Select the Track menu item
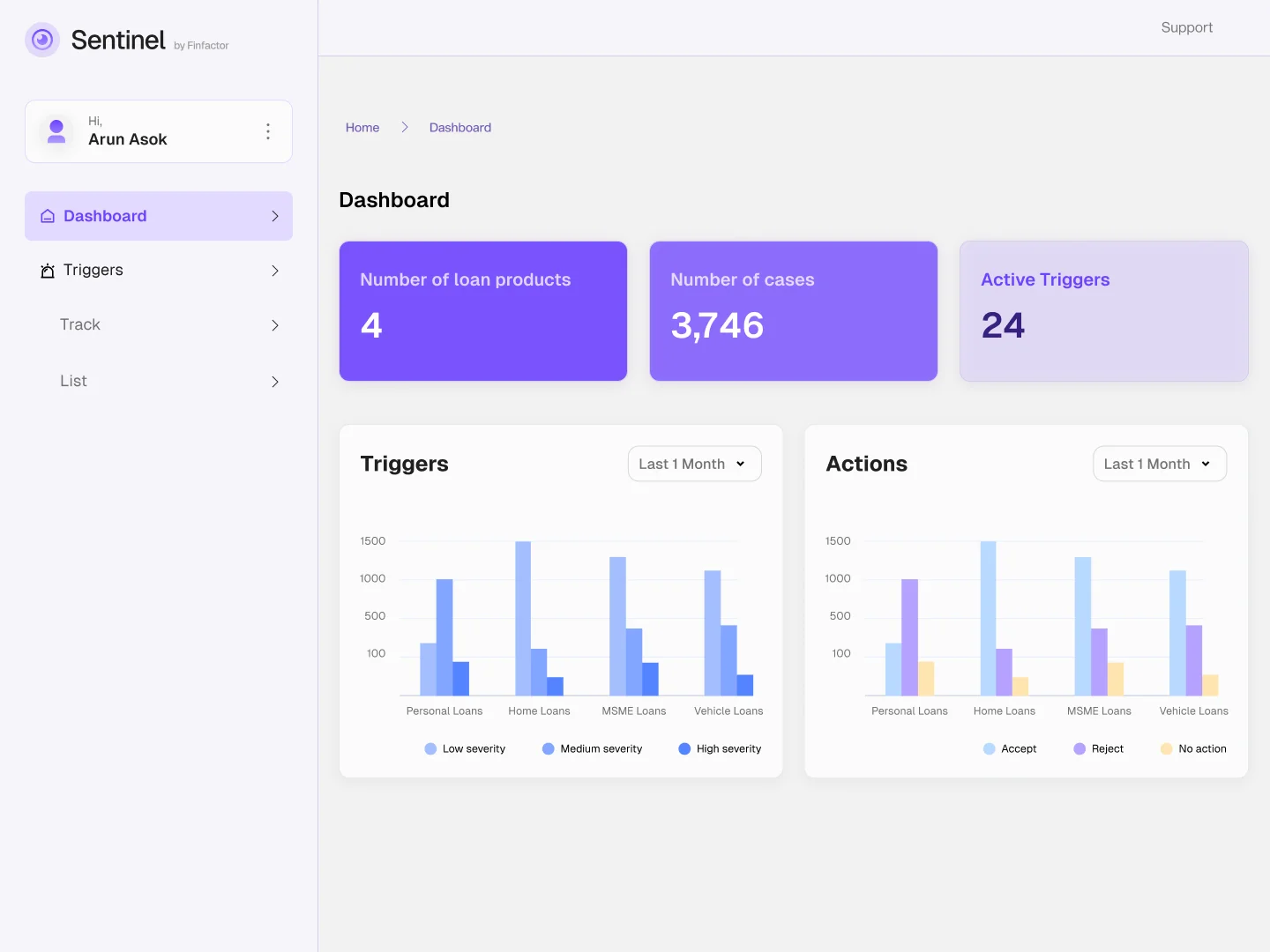The height and width of the screenshot is (952, 1270). [80, 325]
